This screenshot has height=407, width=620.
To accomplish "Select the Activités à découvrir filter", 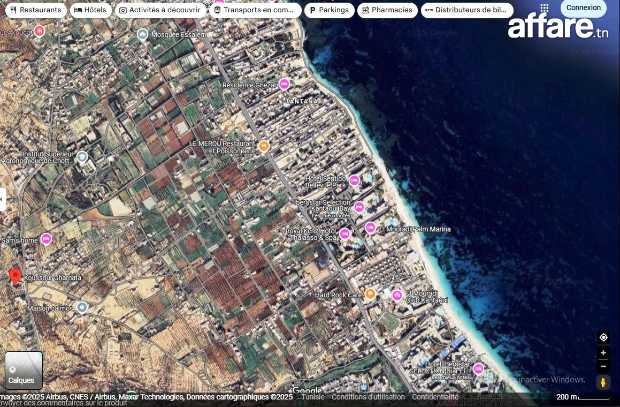I will (160, 10).
